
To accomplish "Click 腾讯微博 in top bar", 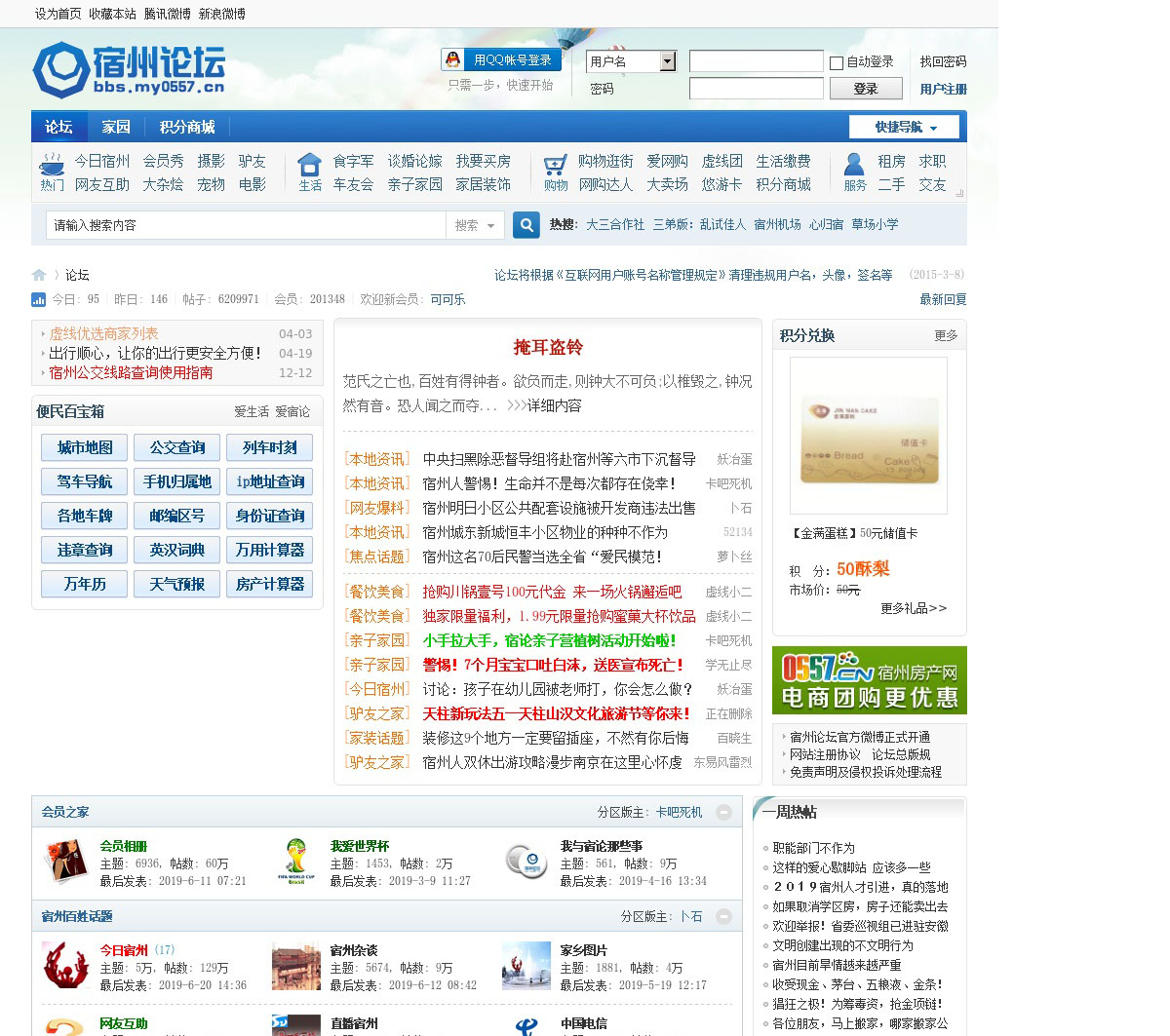I will [168, 14].
